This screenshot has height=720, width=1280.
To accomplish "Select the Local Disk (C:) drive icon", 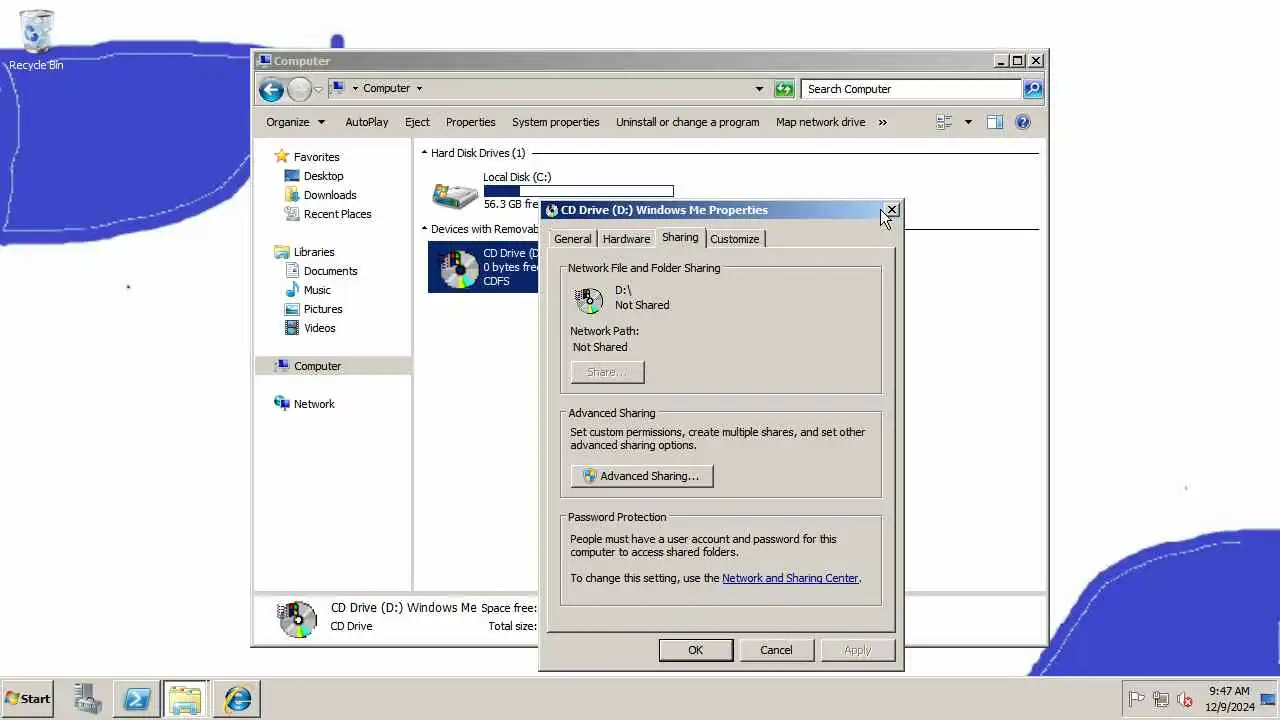I will click(x=455, y=193).
